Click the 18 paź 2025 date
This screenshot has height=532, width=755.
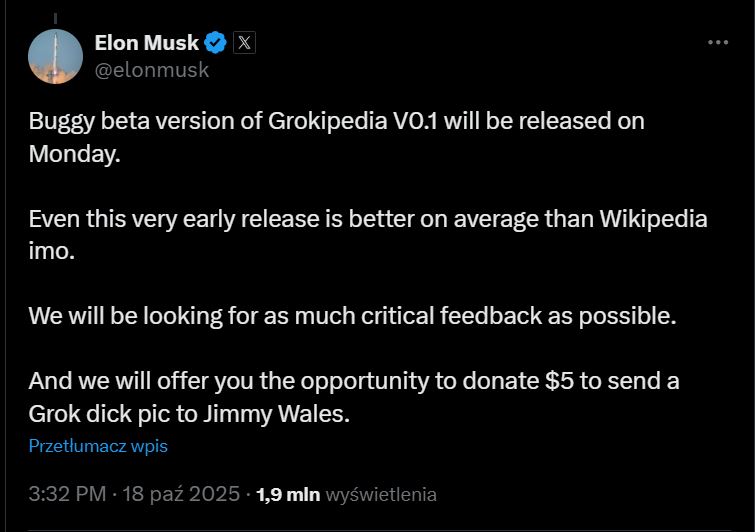[183, 494]
